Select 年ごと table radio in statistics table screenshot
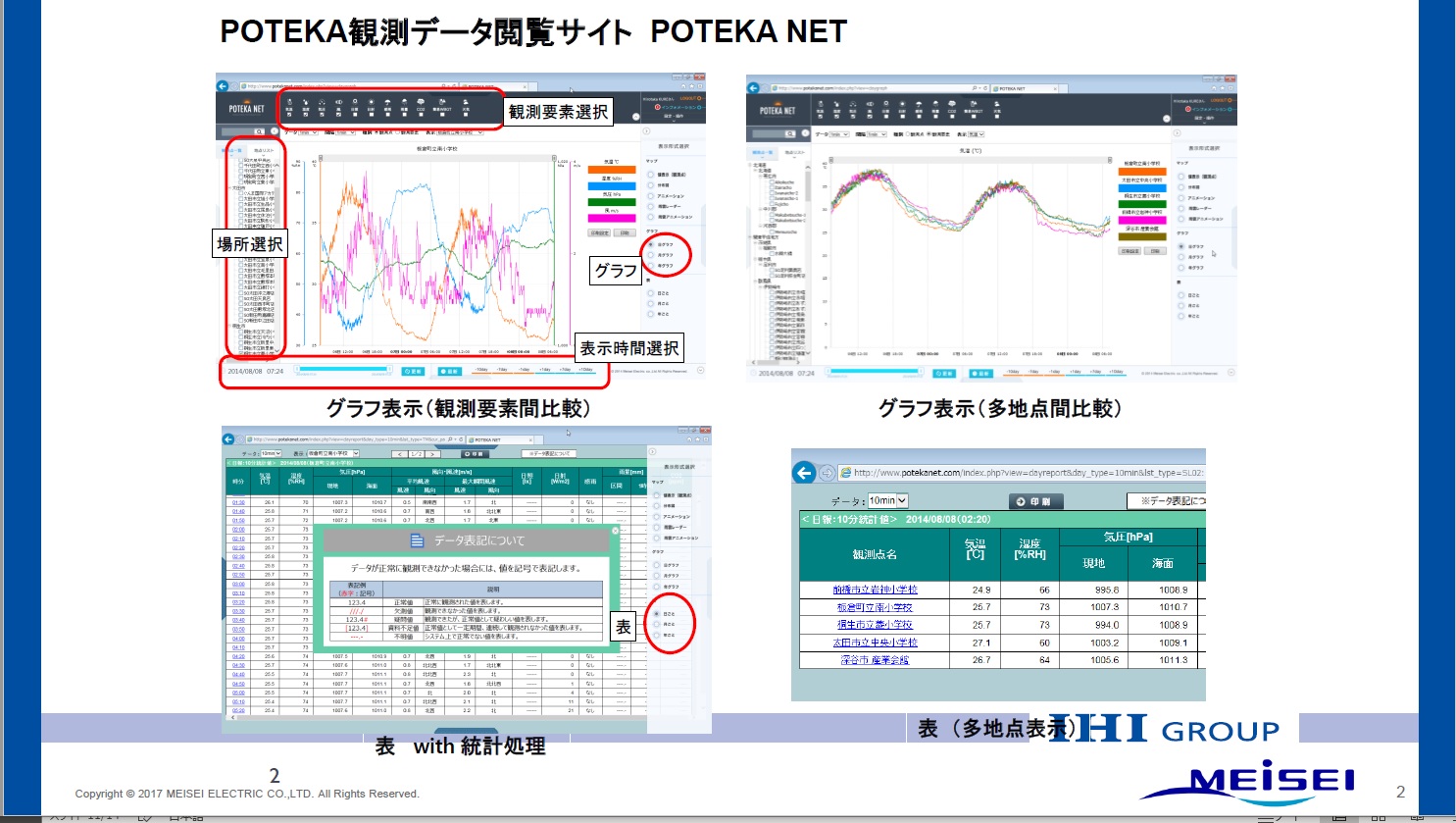This screenshot has width=1456, height=823. pyautogui.click(x=656, y=636)
